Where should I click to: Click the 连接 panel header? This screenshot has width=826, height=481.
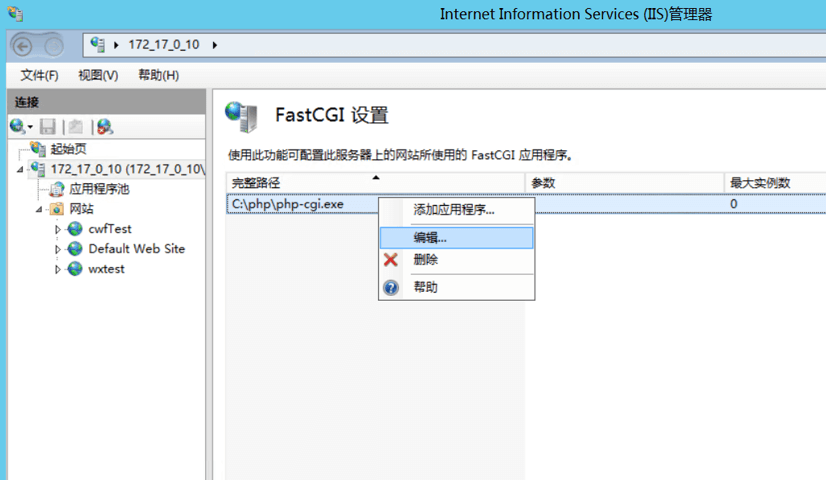point(106,102)
